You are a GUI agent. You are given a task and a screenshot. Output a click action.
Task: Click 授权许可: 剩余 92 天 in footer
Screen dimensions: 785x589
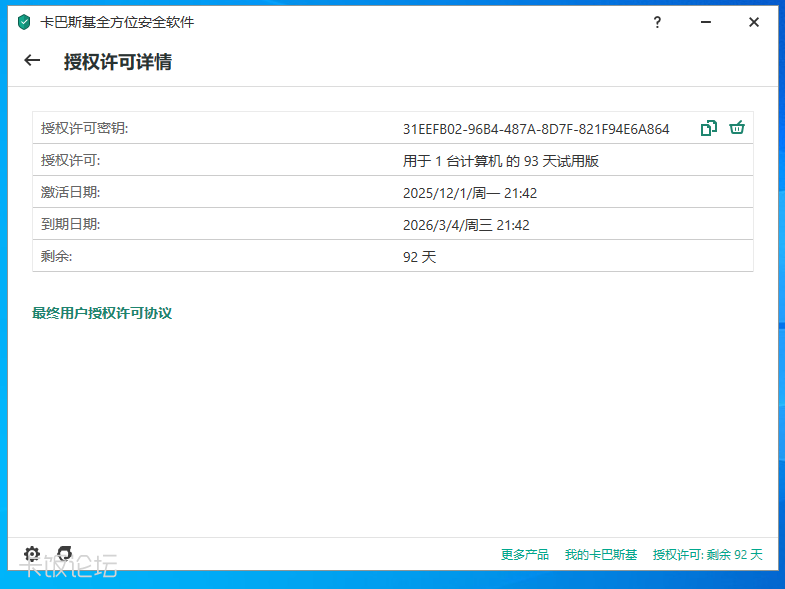tap(707, 554)
